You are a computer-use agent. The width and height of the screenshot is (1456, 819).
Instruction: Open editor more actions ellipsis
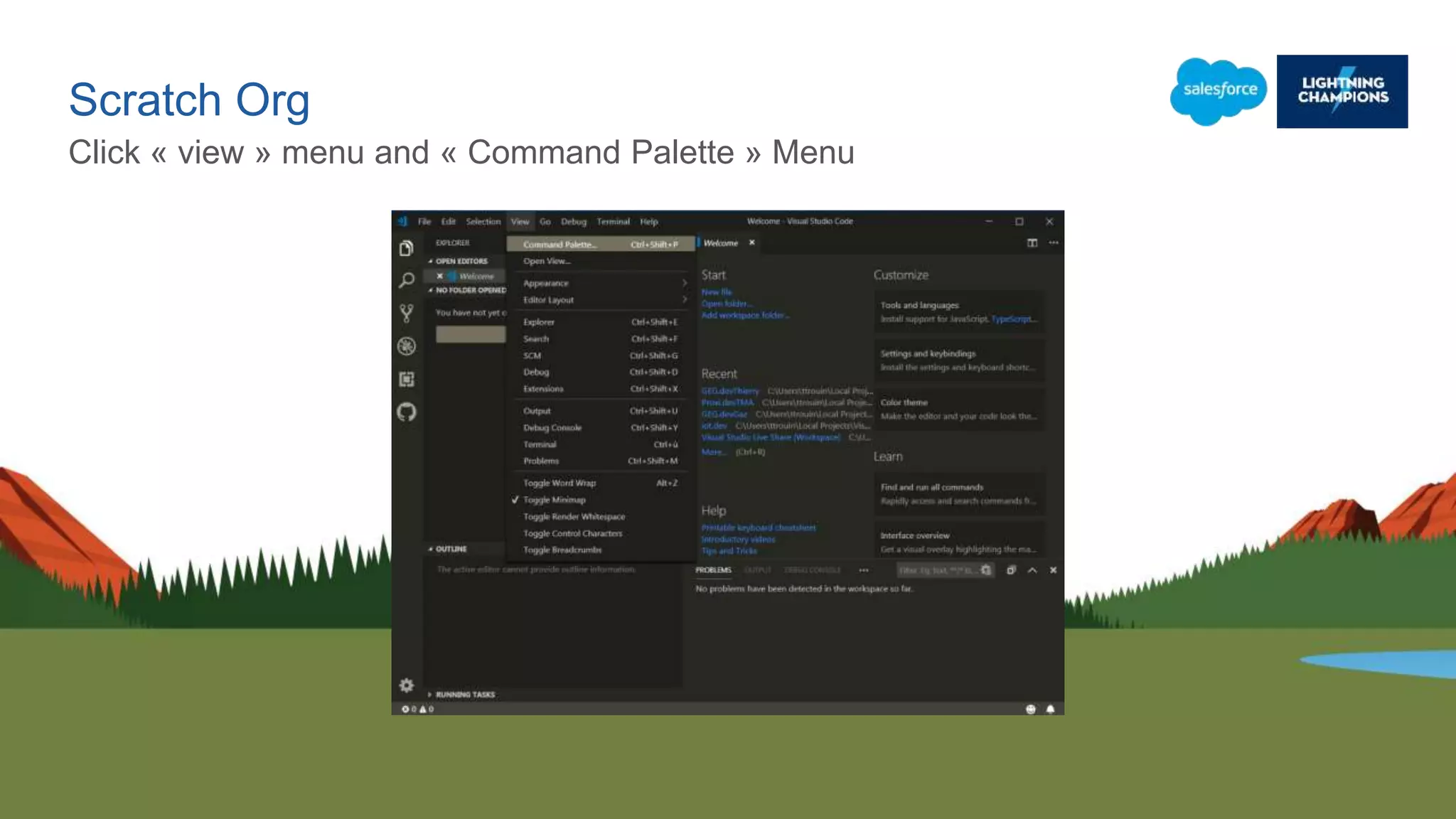click(x=1054, y=243)
